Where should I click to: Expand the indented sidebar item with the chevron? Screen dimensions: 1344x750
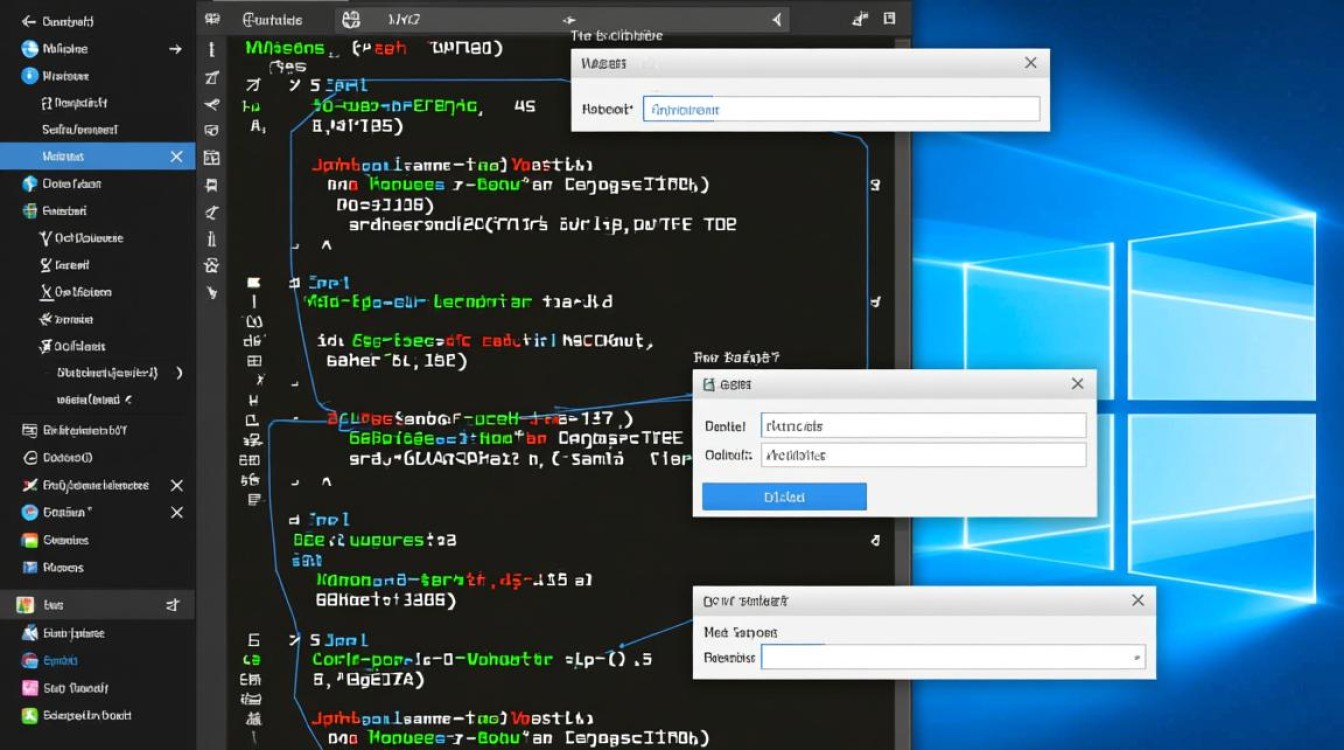[179, 373]
